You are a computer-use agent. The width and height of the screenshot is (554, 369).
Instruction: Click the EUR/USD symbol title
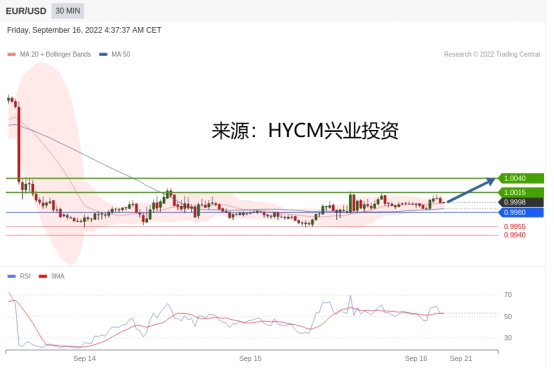click(26, 11)
